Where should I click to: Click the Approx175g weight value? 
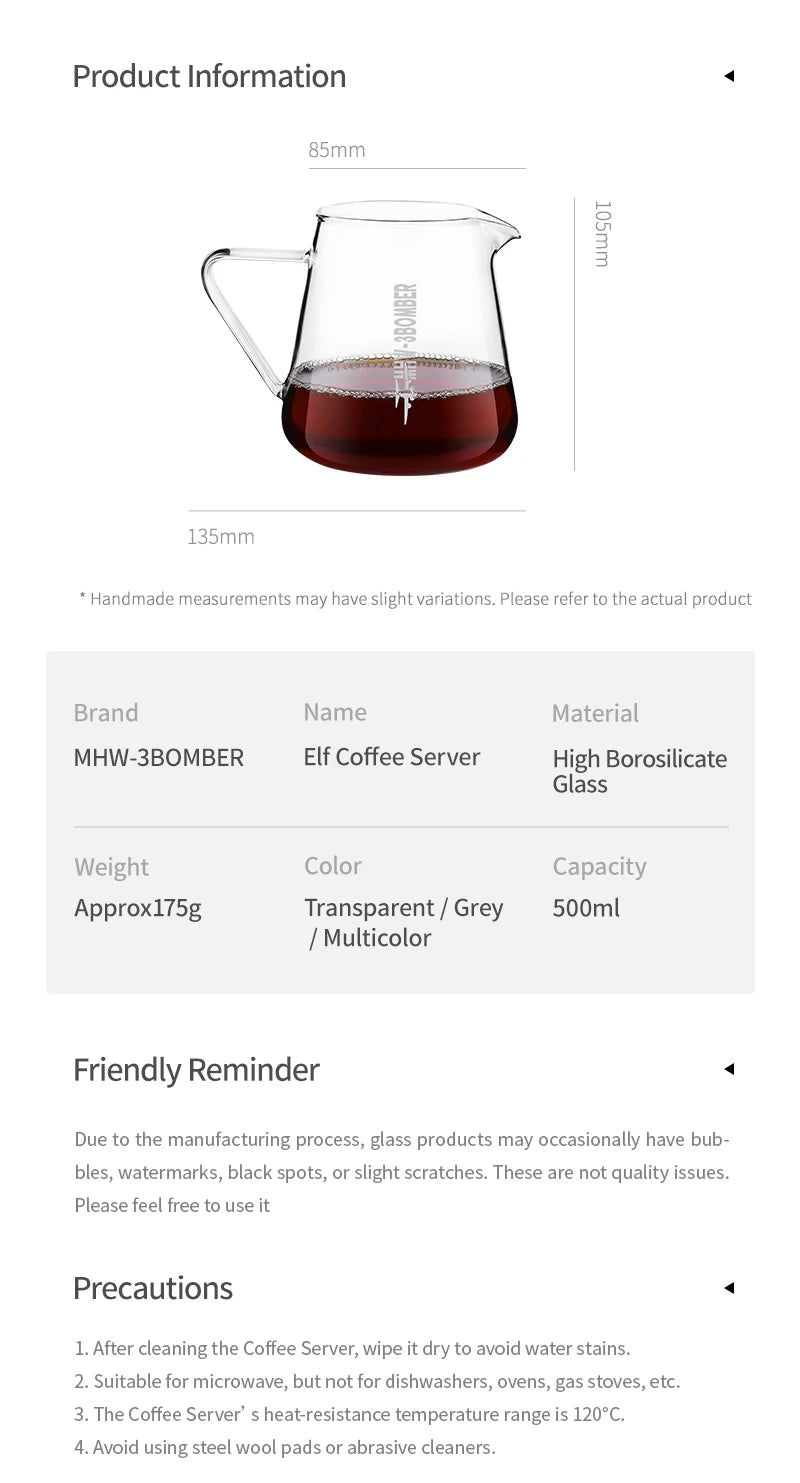pyautogui.click(x=138, y=908)
